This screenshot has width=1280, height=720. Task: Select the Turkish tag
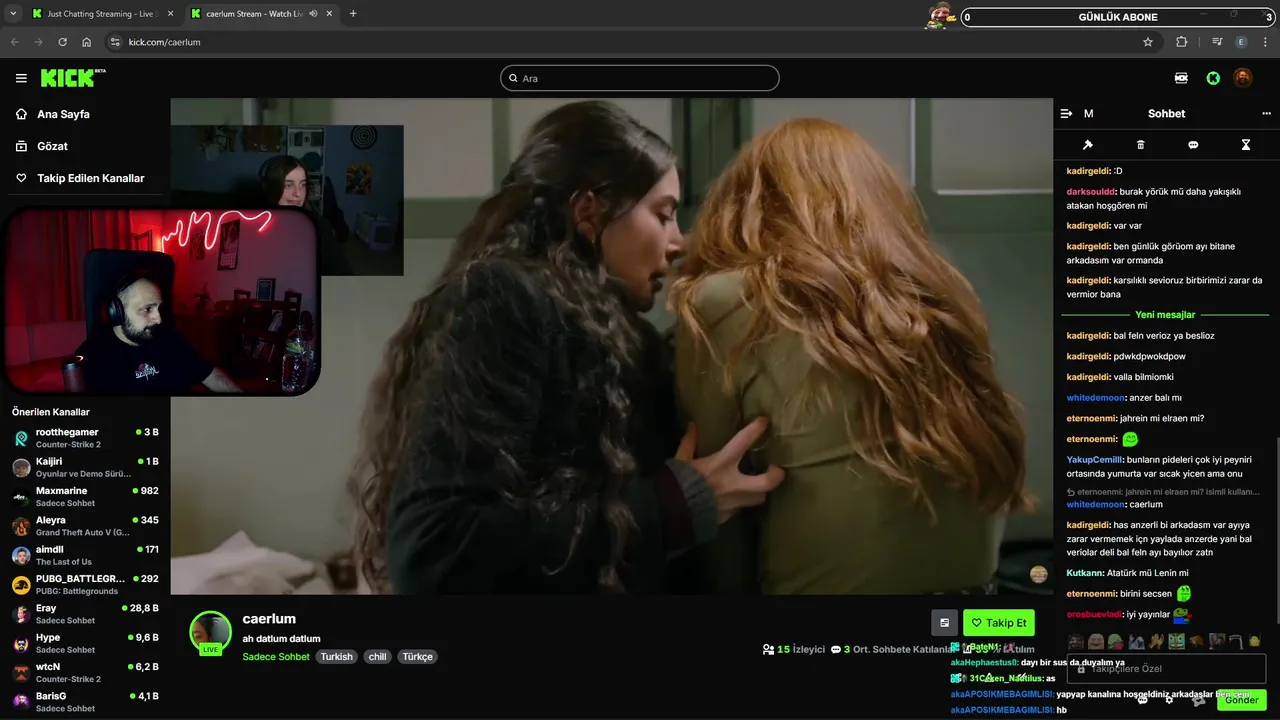(337, 657)
